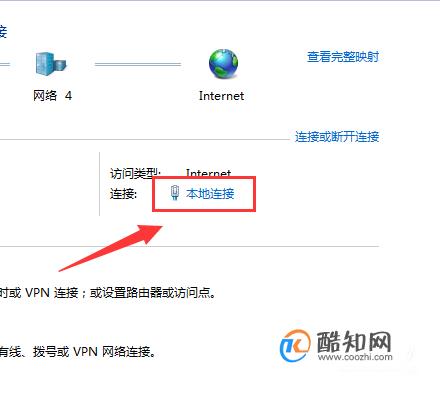Click the red arrow annotation
The height and width of the screenshot is (400, 440).
111,247
